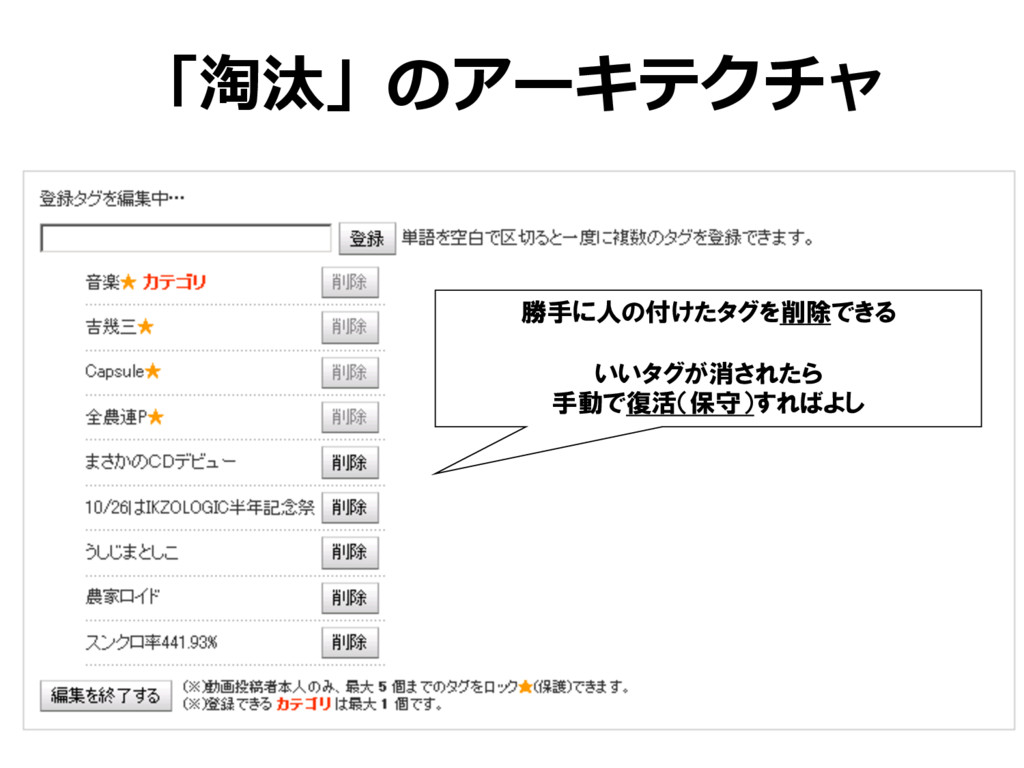Delete the 10/26はIKZOLOGIC半年記念祭 tag
The height and width of the screenshot is (768, 1024).
click(349, 507)
